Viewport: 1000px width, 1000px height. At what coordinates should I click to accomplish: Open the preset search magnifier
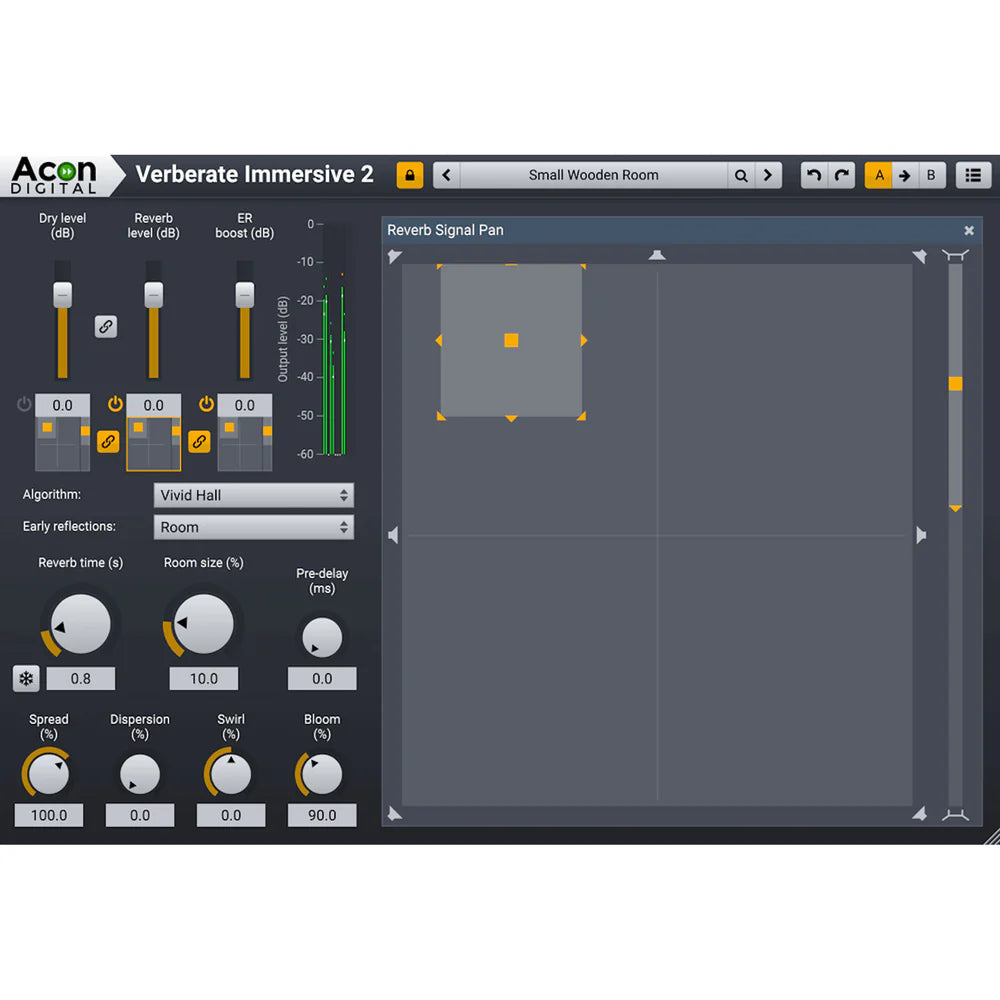741,175
